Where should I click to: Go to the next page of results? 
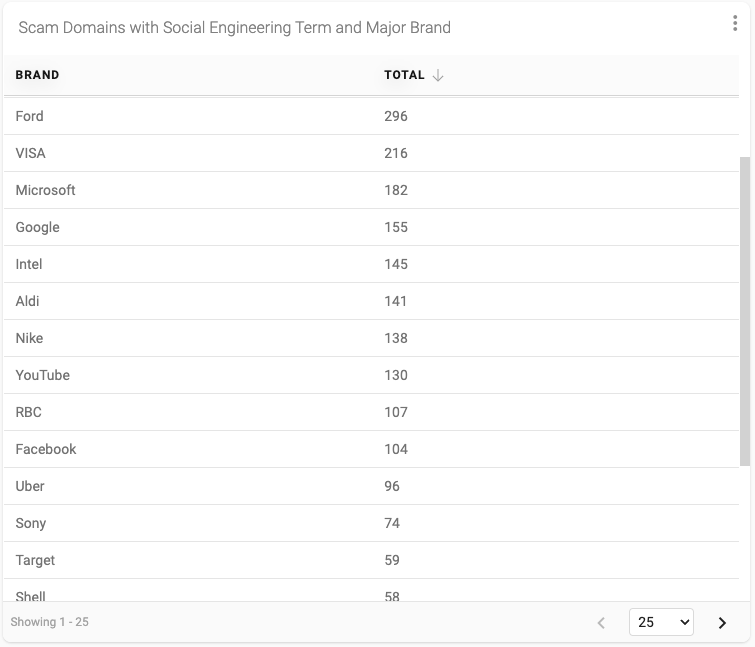point(722,622)
